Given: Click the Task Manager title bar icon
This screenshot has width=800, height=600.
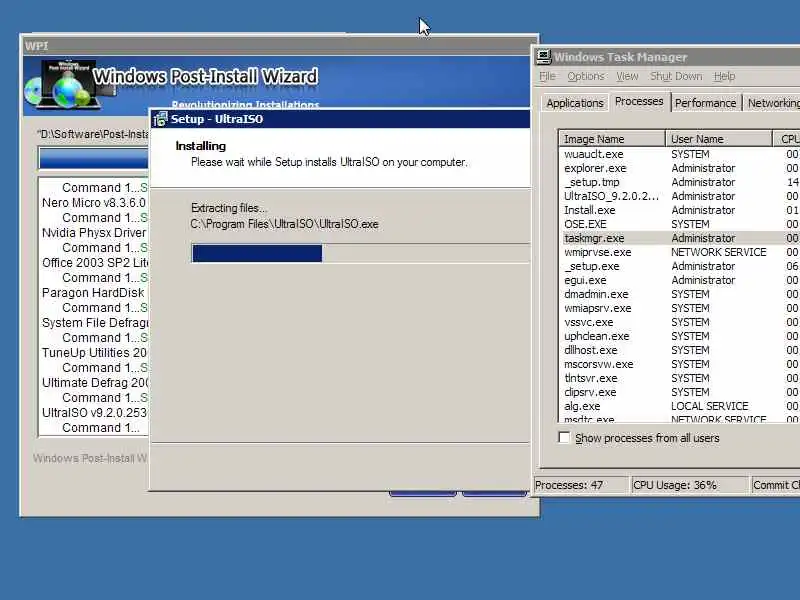Looking at the screenshot, I should point(544,57).
